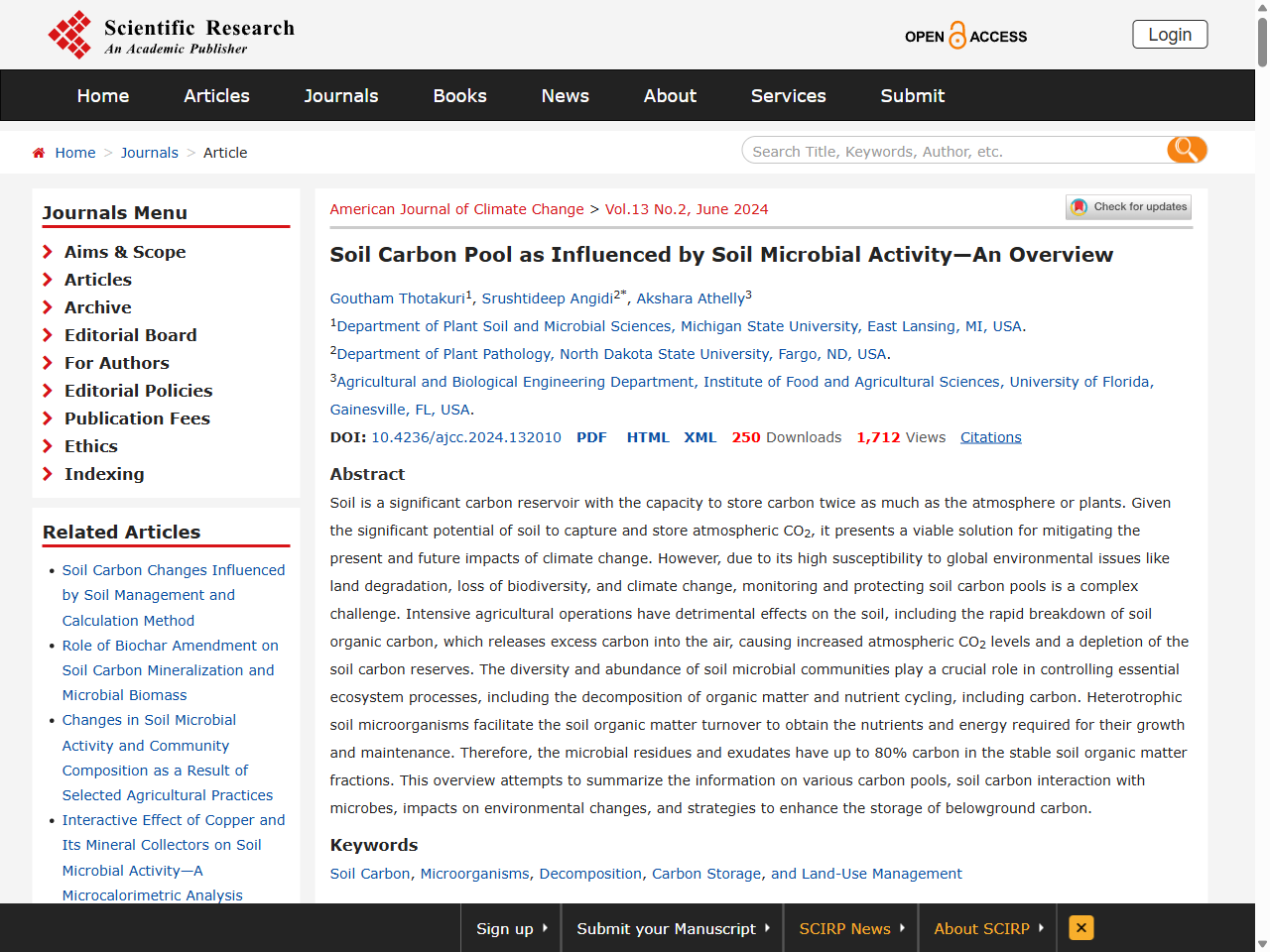Dismiss bottom banner with orange X icon
This screenshot has width=1270, height=952.
[1080, 928]
